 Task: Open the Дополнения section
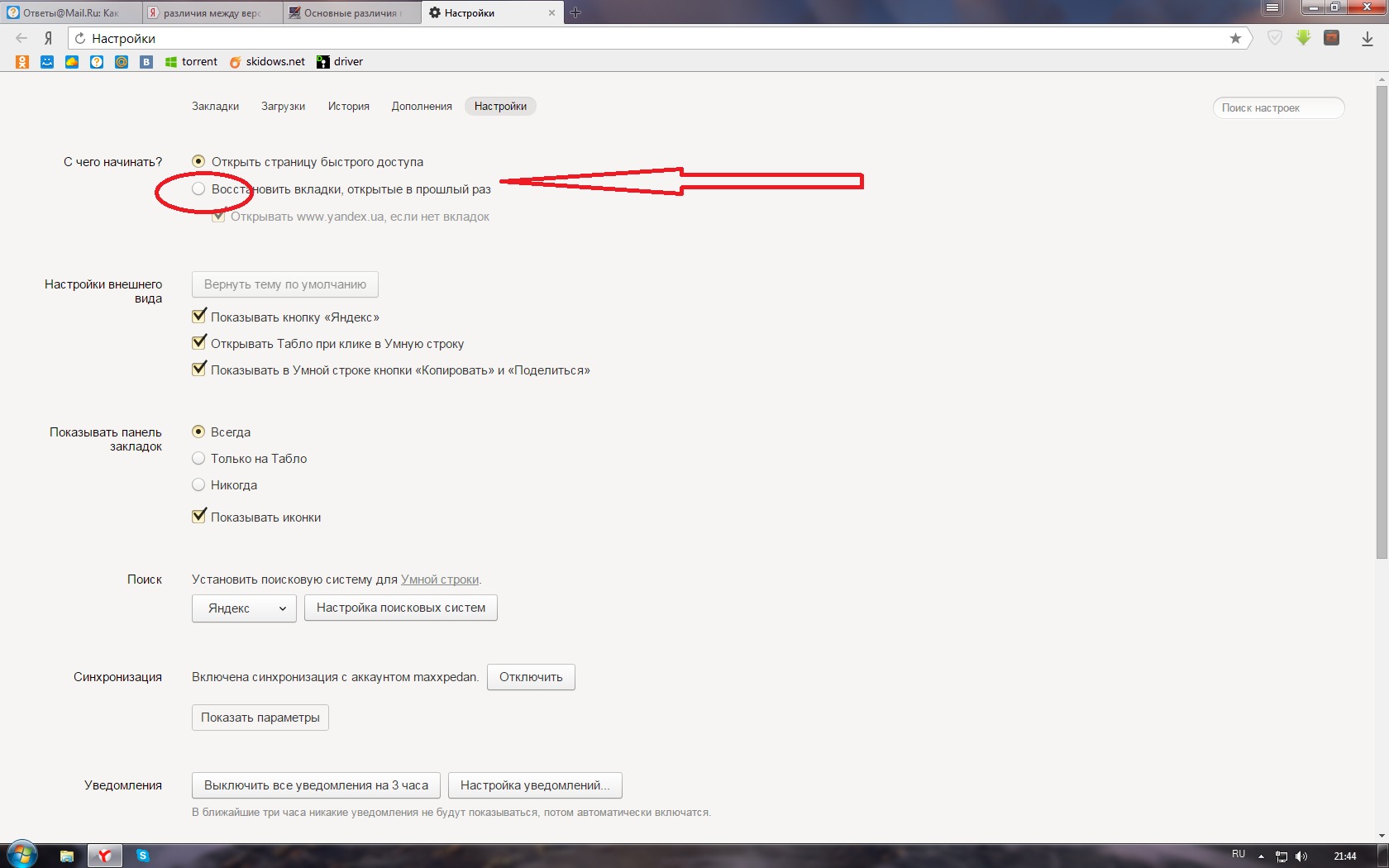tap(422, 106)
